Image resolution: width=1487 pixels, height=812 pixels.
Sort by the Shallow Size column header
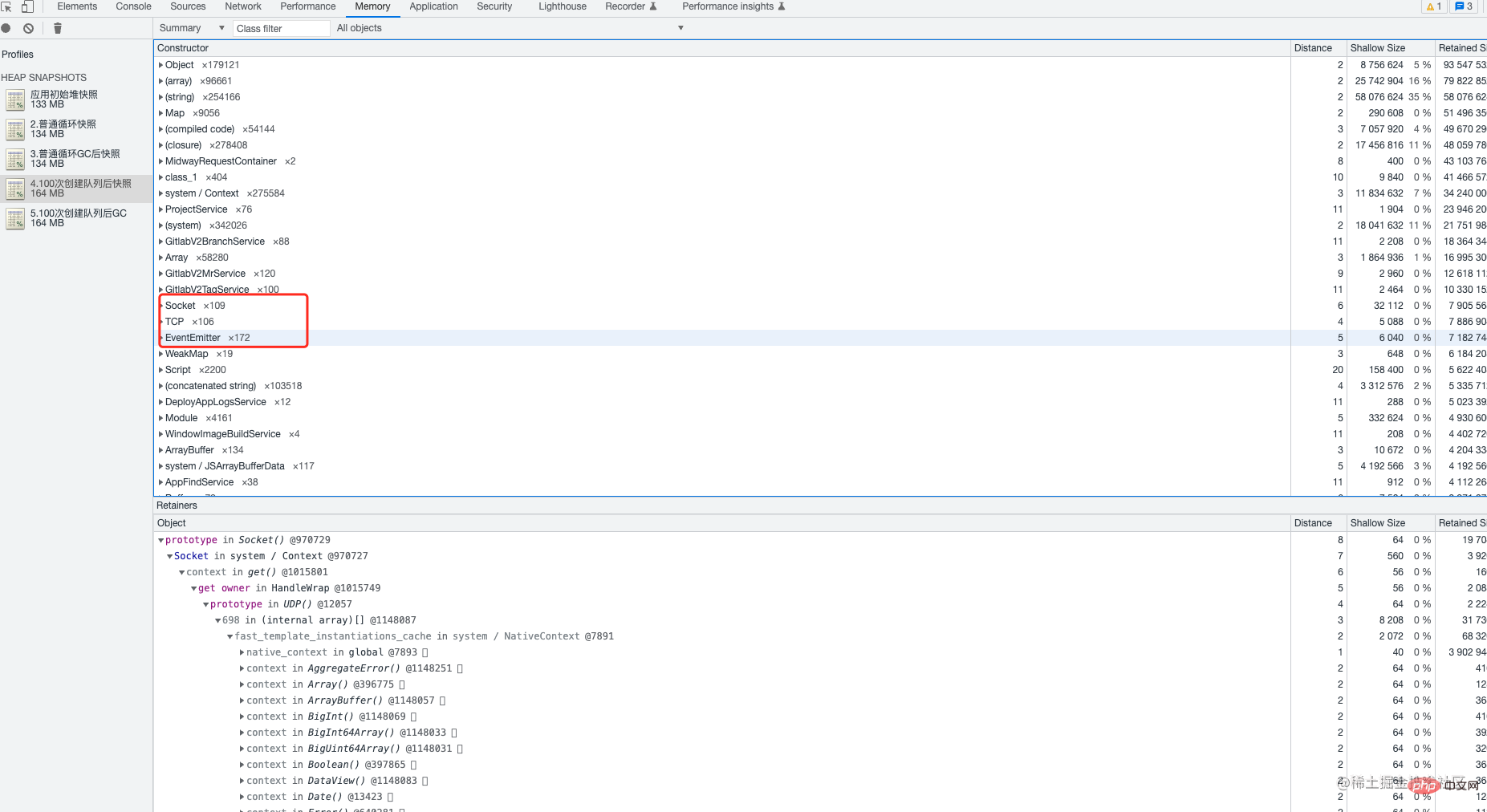(x=1377, y=48)
